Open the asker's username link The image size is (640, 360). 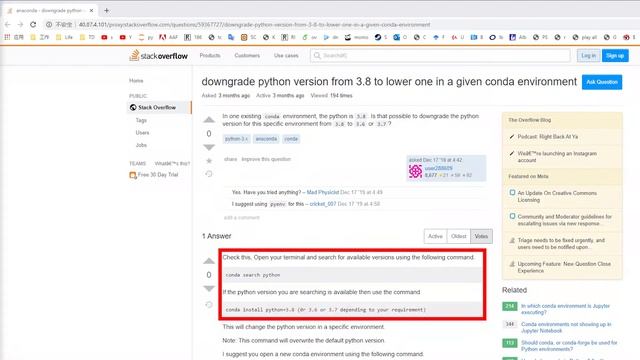[438, 168]
